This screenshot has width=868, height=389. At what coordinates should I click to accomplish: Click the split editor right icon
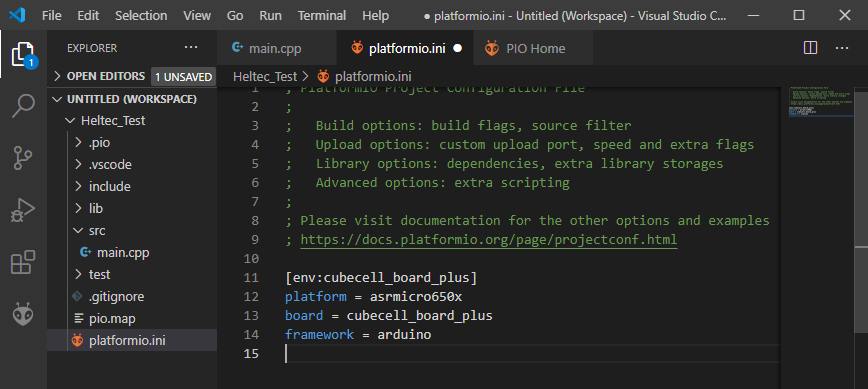coord(810,48)
